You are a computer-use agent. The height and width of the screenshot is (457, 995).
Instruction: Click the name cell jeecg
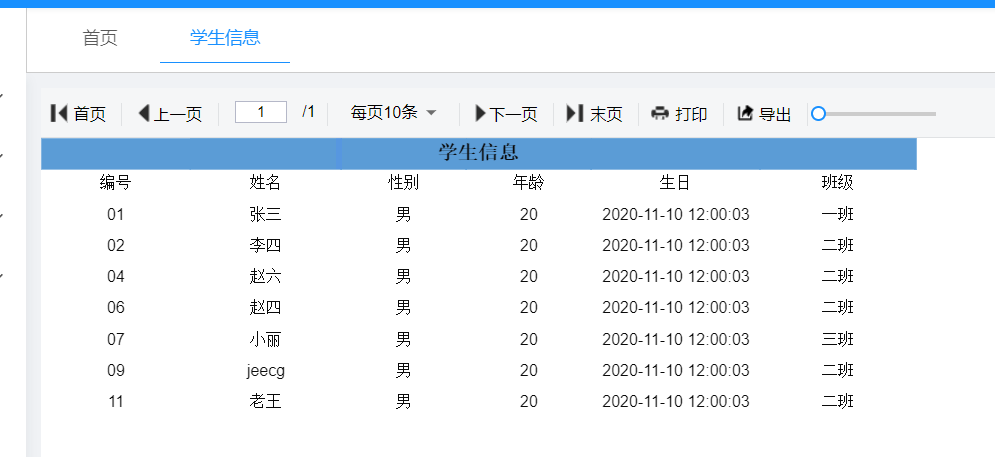click(x=266, y=371)
